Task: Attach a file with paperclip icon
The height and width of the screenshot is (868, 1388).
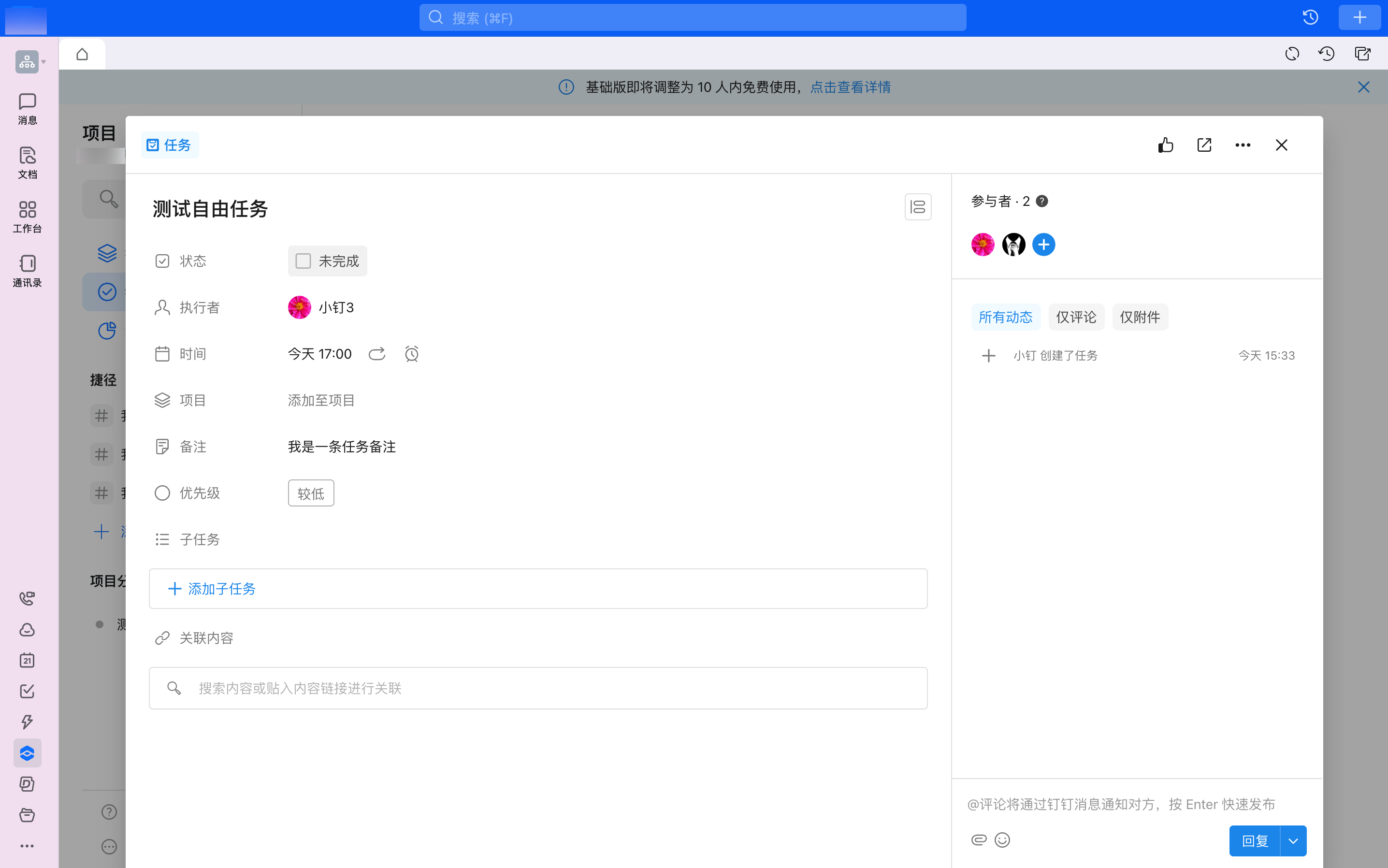Action: [x=979, y=840]
